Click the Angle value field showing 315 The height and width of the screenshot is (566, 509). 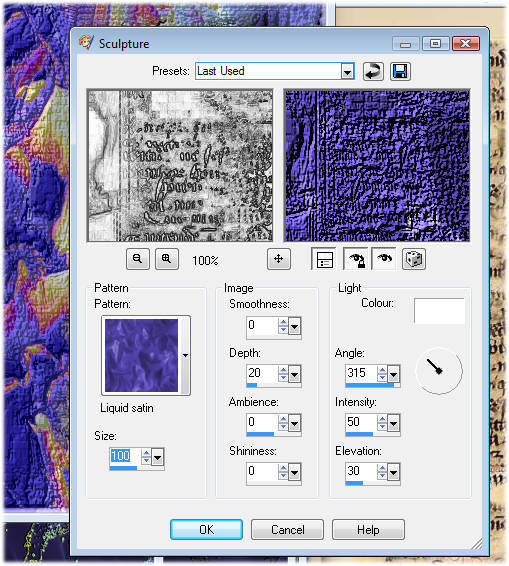[361, 373]
